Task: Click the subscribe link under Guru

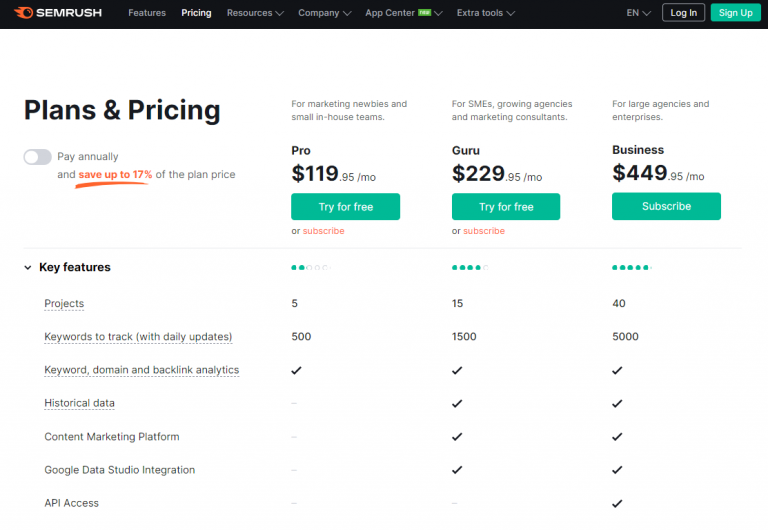Action: click(484, 231)
